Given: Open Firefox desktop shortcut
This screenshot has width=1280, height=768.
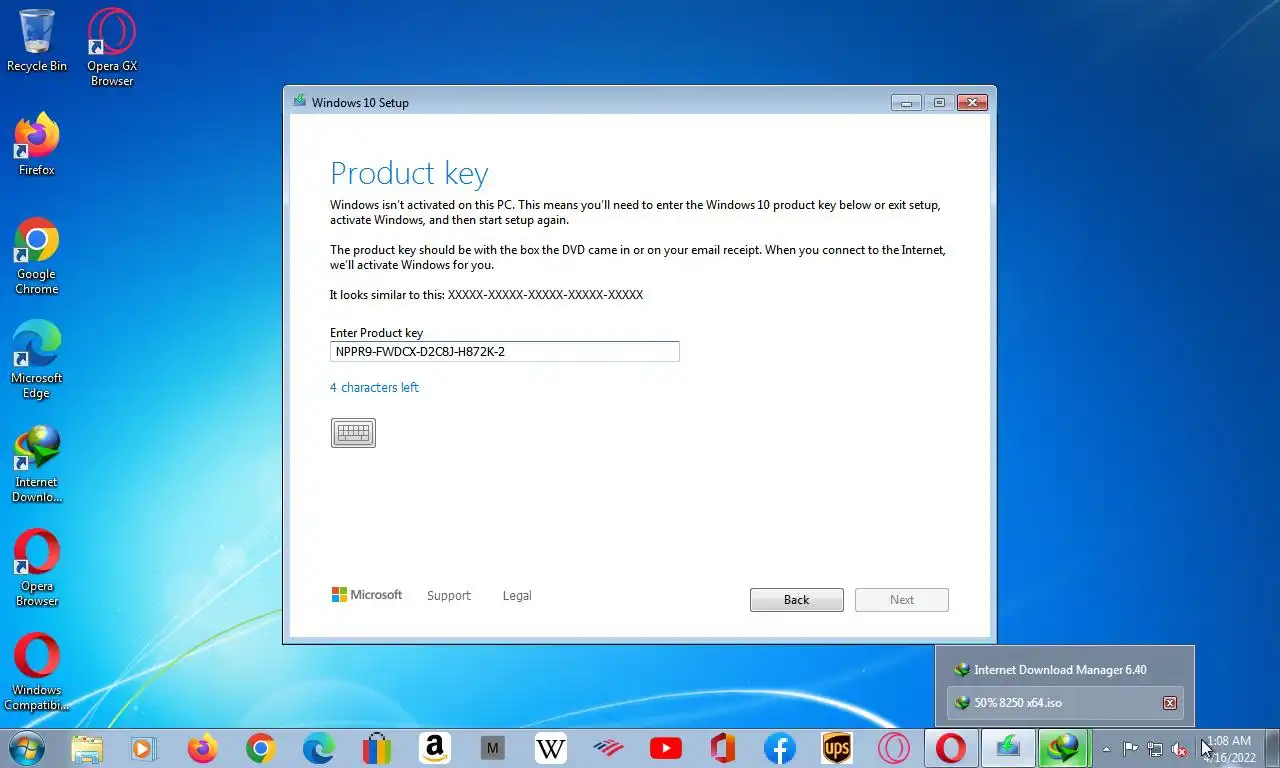Looking at the screenshot, I should pos(37,145).
